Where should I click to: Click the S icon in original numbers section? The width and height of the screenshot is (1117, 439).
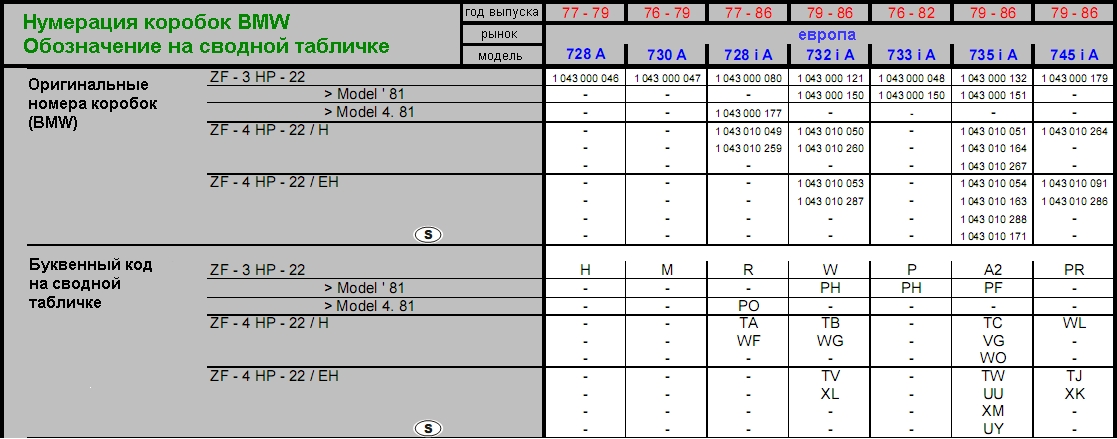[x=428, y=235]
